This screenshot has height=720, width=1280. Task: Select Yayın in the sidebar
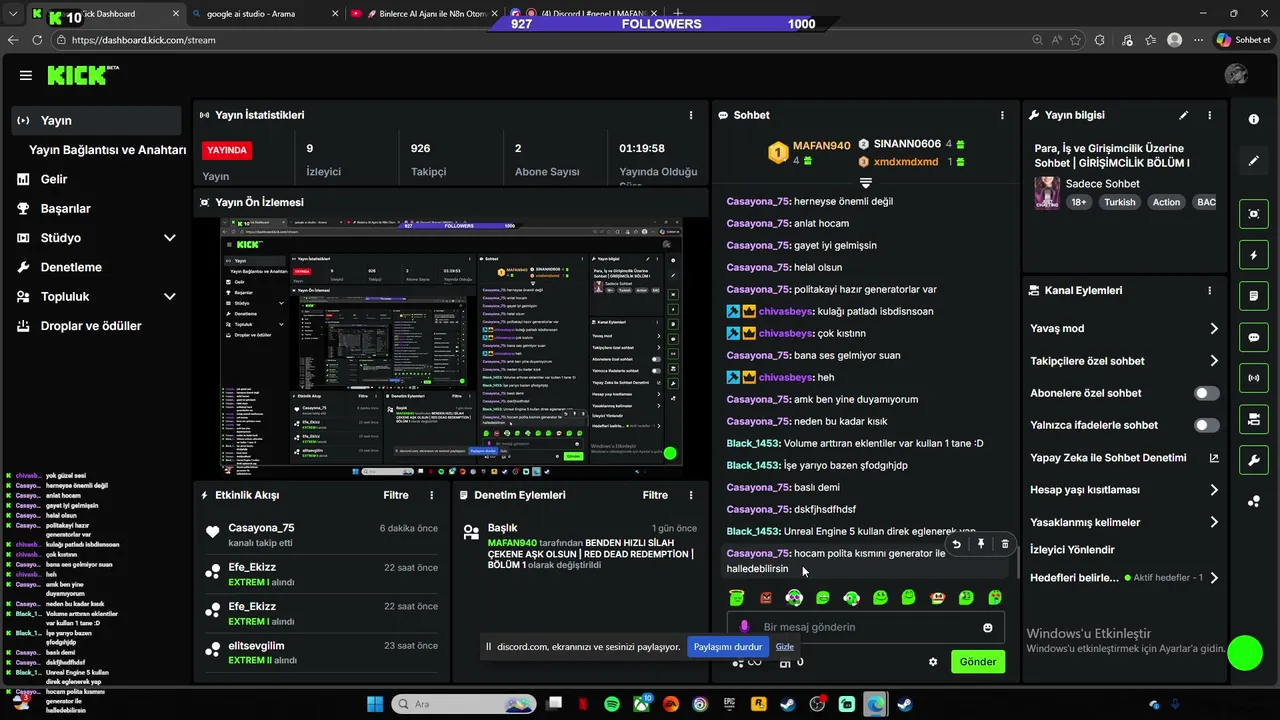point(97,120)
